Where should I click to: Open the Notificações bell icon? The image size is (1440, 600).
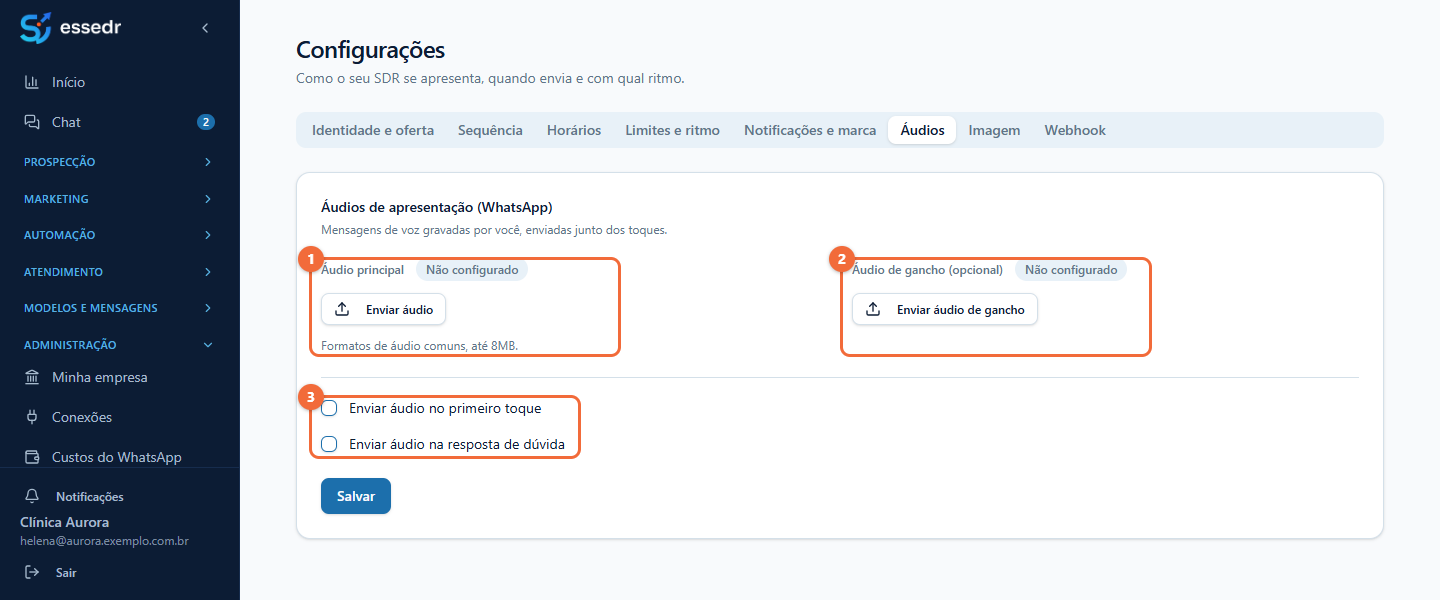[x=32, y=496]
